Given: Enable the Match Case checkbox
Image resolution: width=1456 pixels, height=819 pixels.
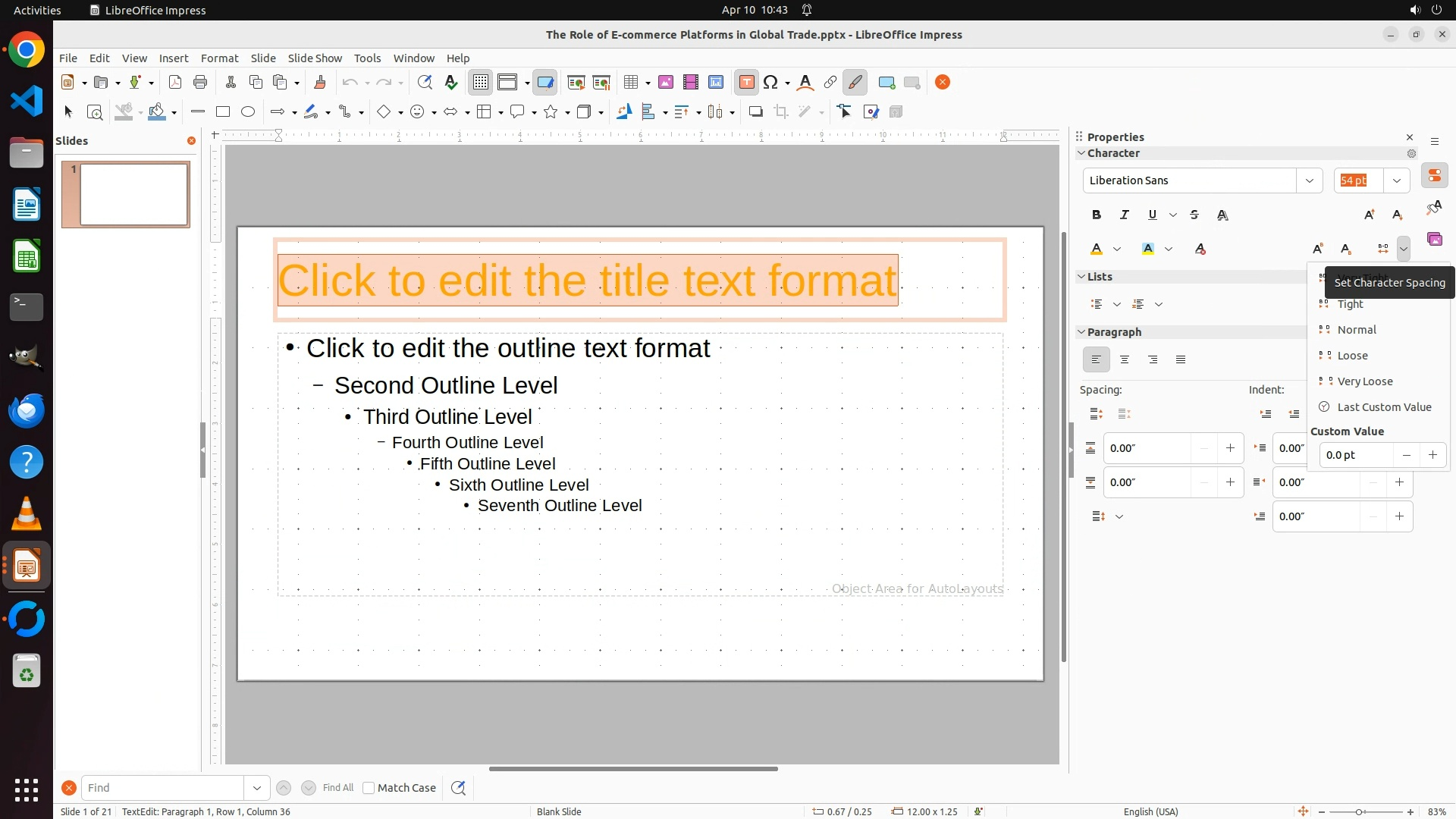Looking at the screenshot, I should (369, 788).
